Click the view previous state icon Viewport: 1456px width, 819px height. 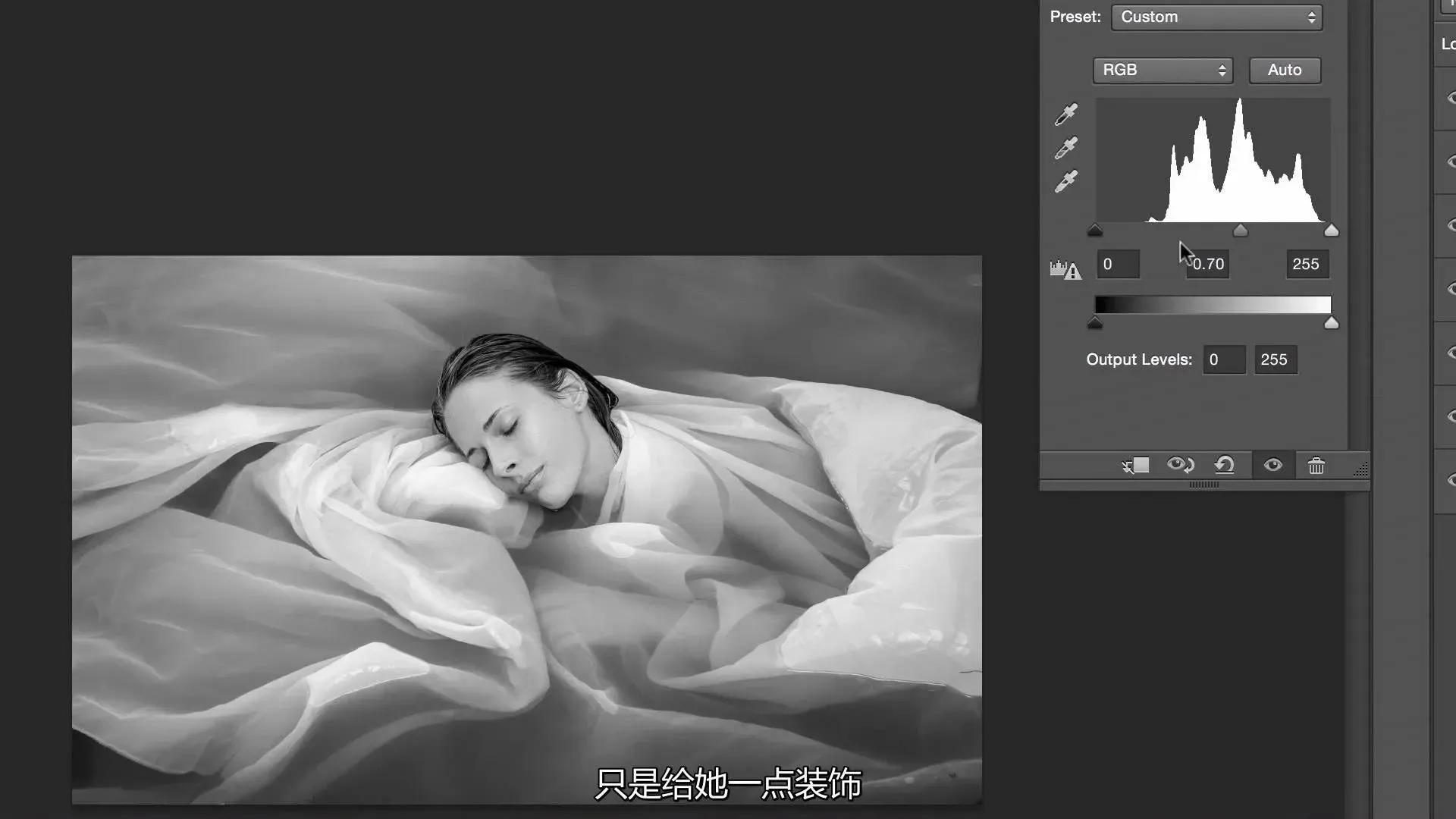[1180, 466]
